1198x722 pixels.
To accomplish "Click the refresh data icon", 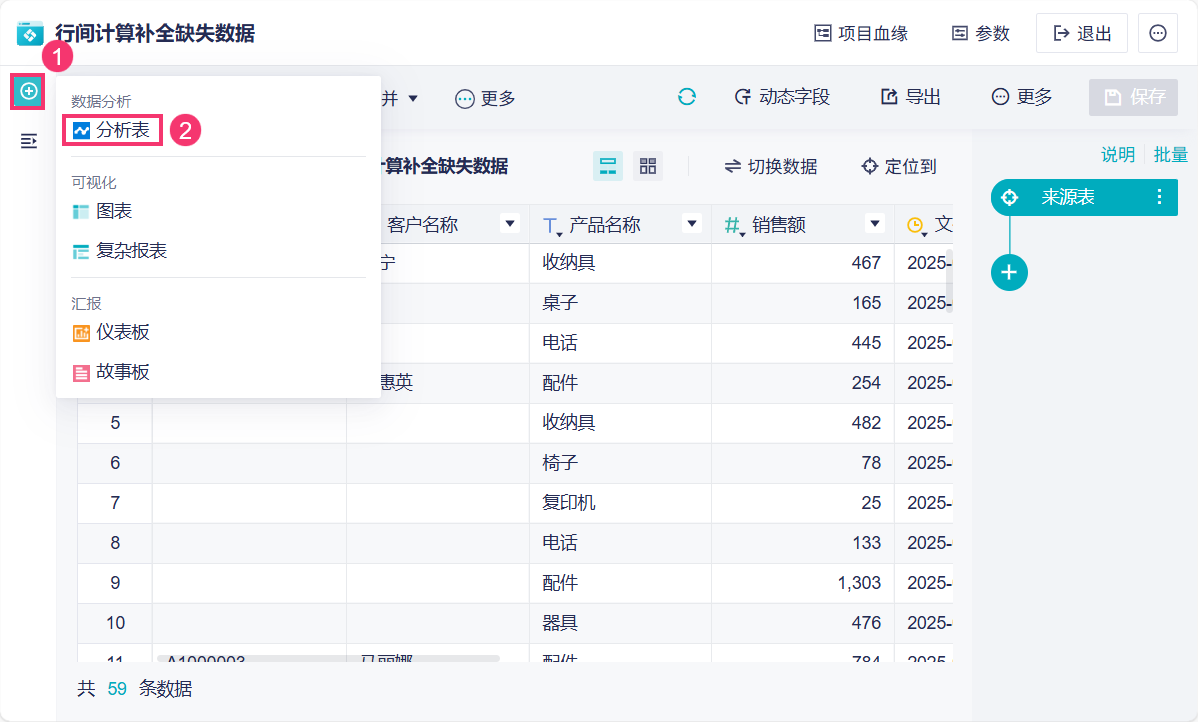I will click(x=686, y=97).
